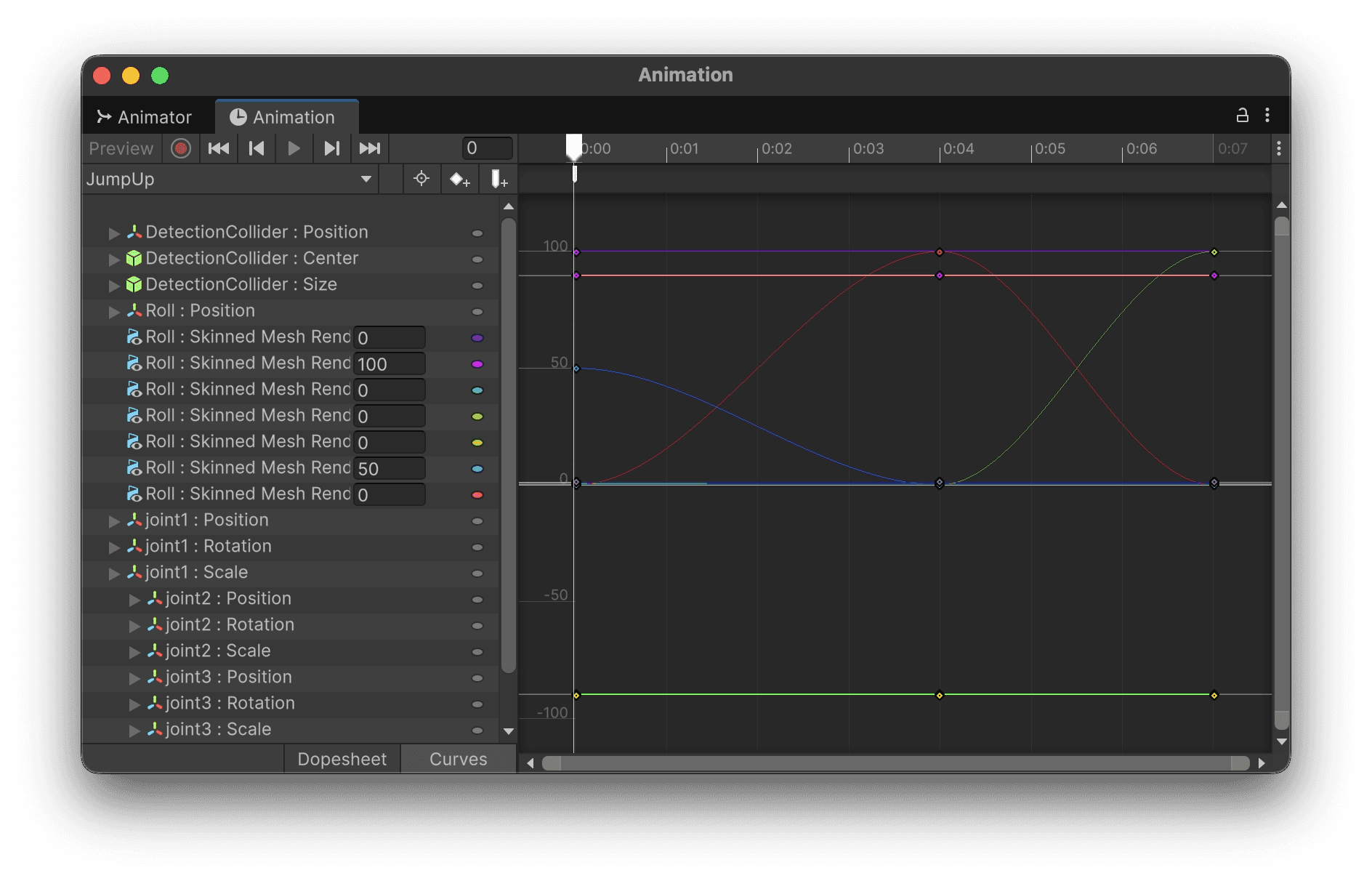Expand joint3 : Rotation property
Screen dimensions: 1372x881
tap(134, 704)
